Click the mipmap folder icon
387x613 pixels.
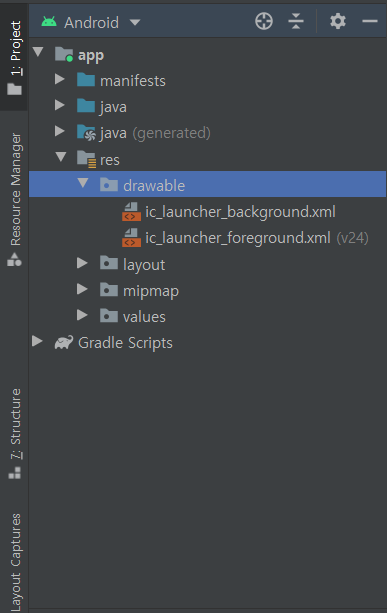[x=109, y=290]
